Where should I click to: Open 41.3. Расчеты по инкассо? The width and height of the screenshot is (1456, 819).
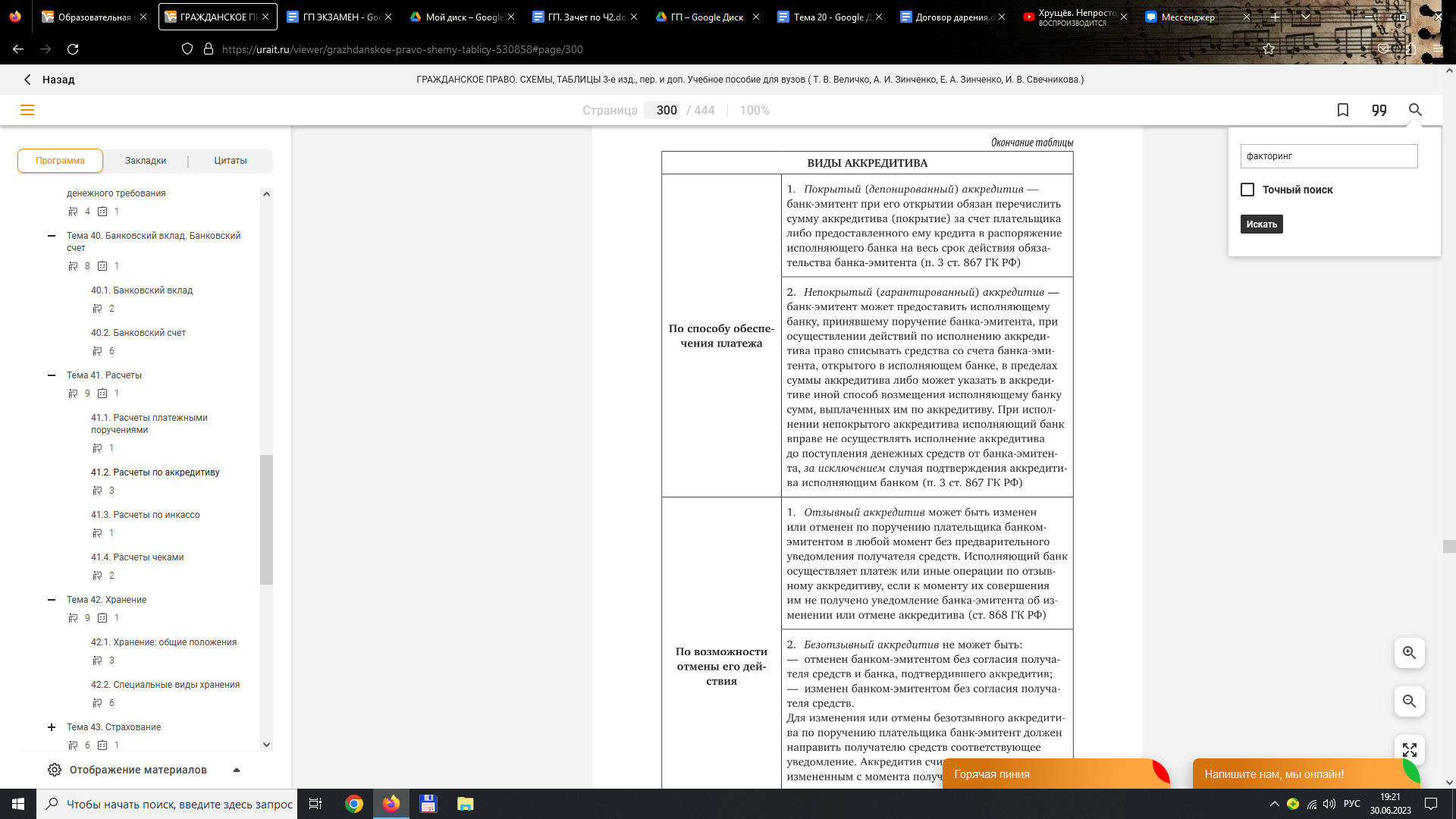pos(146,515)
